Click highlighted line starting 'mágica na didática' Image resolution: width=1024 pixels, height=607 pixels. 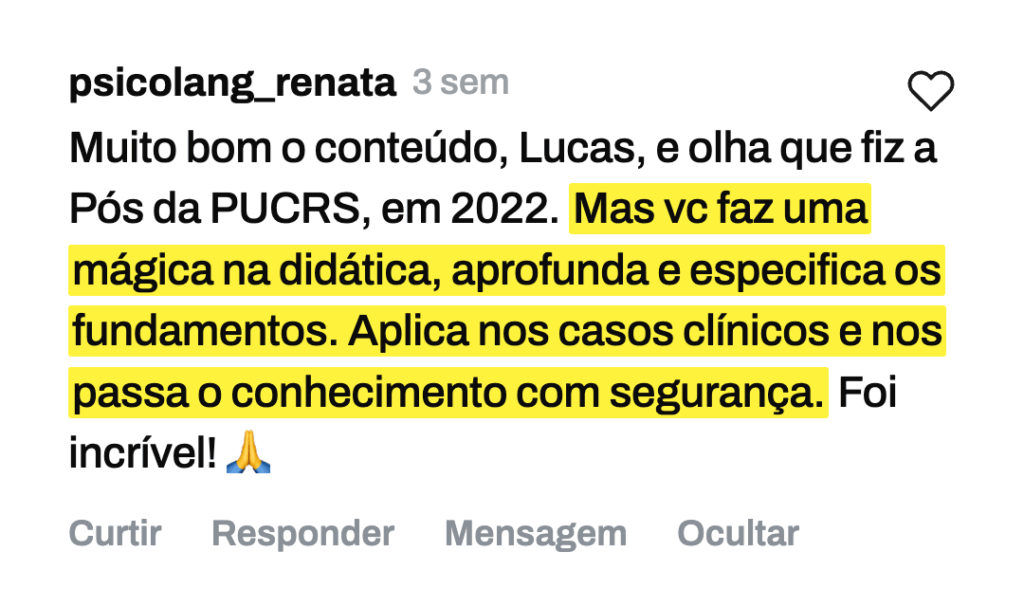point(507,270)
